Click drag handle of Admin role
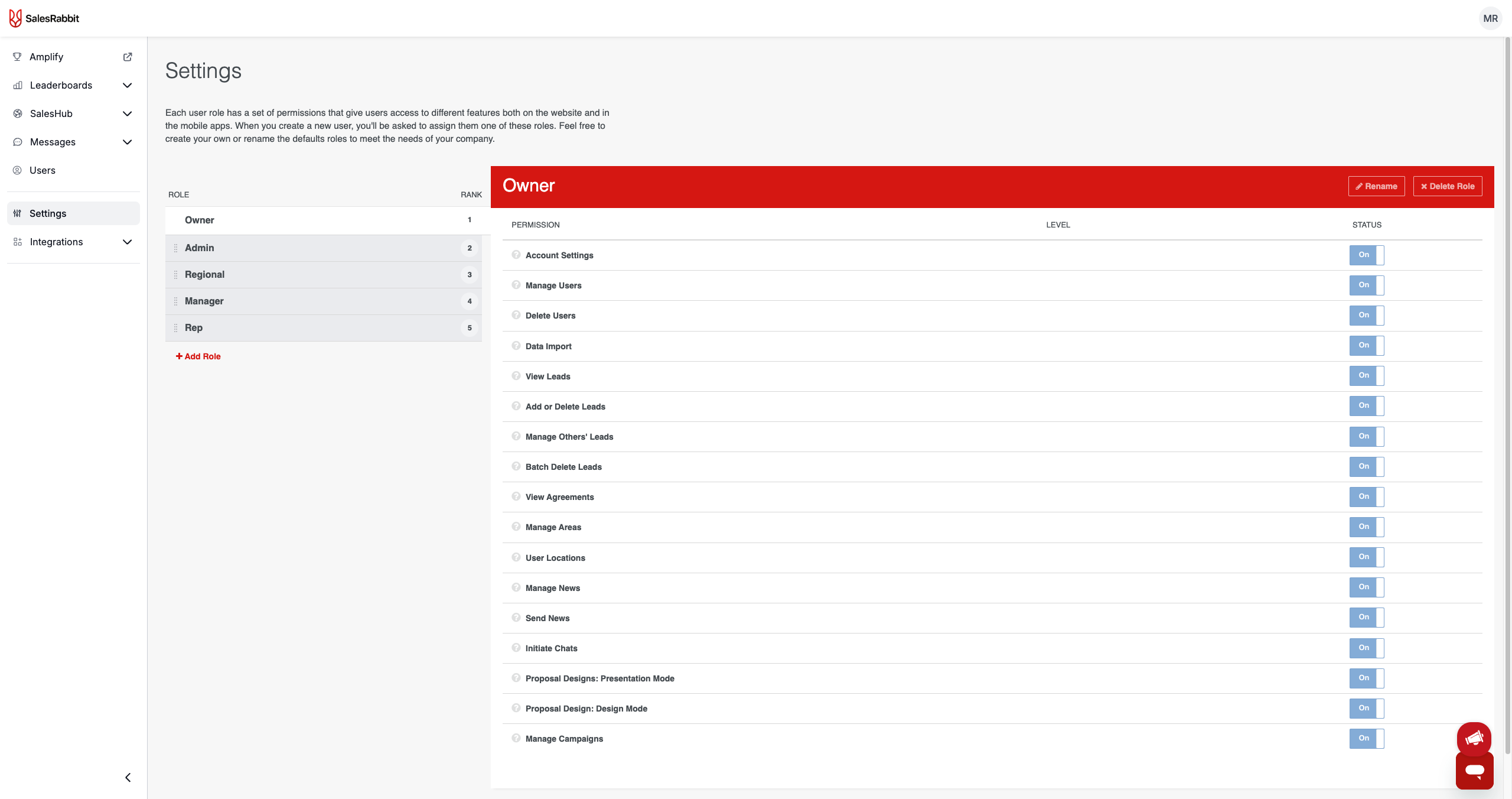This screenshot has height=799, width=1512. [175, 248]
